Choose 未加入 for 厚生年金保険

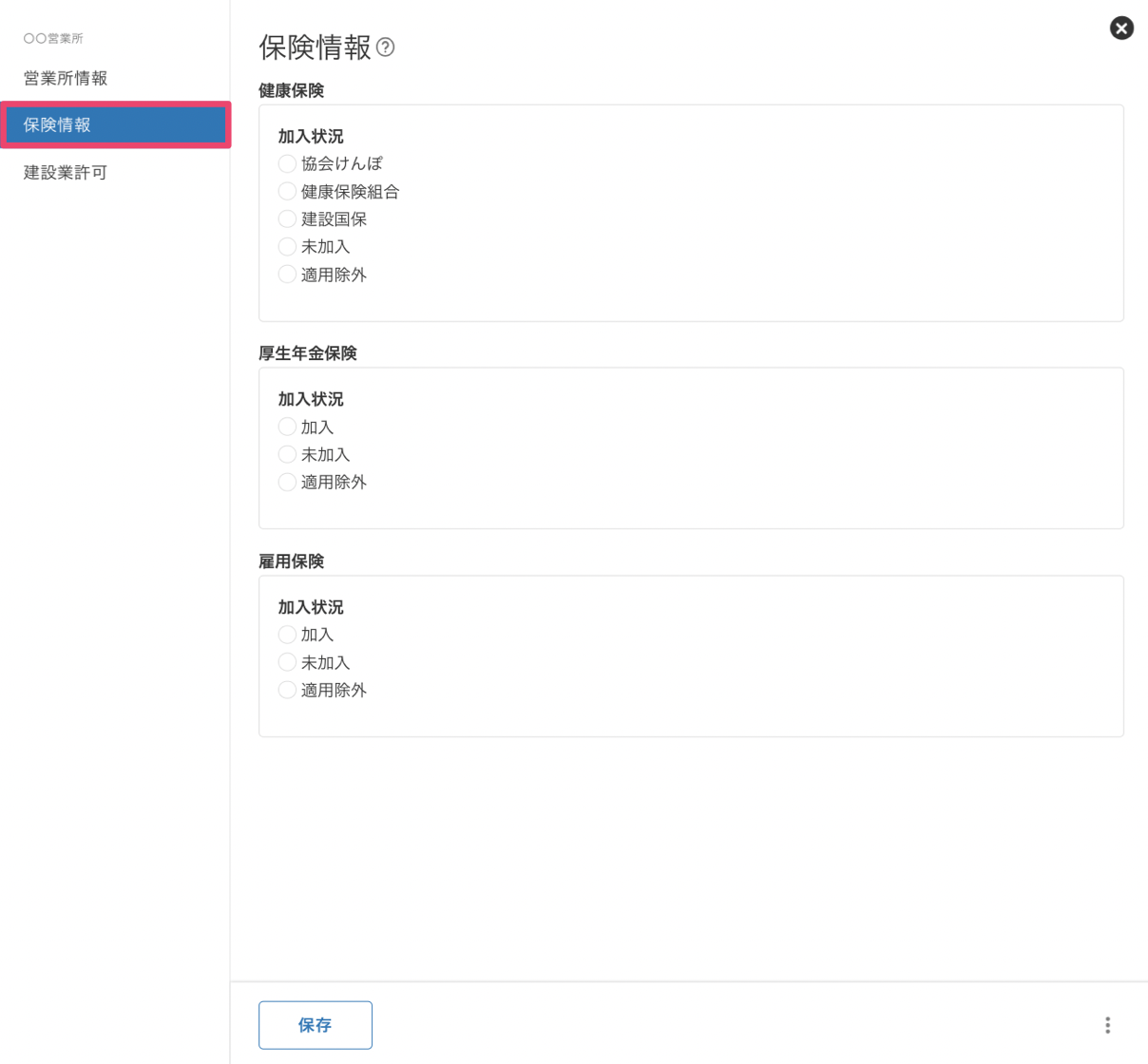[287, 455]
